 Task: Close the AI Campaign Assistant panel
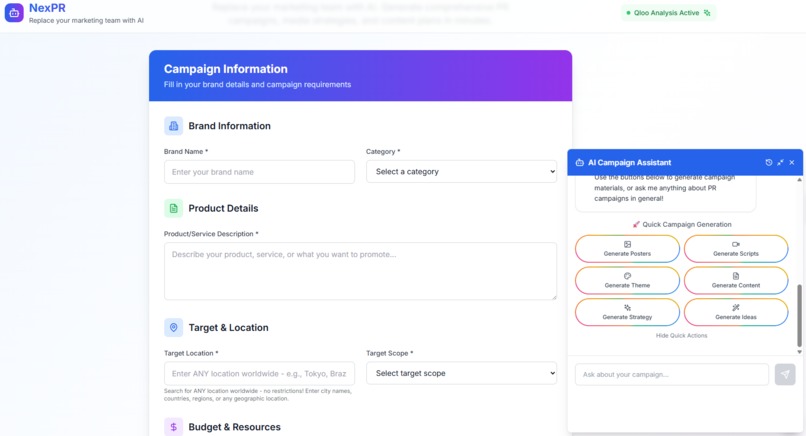click(x=792, y=162)
